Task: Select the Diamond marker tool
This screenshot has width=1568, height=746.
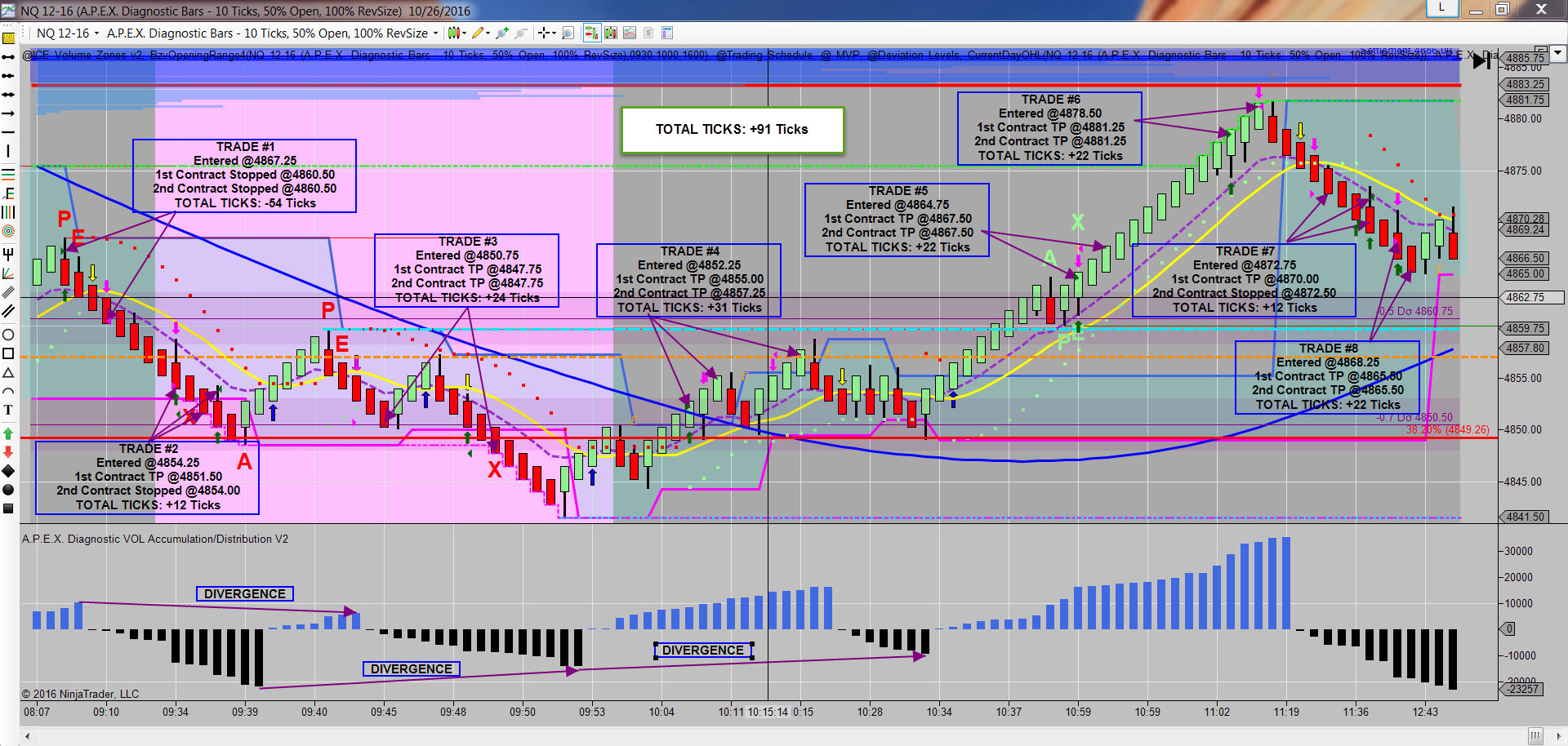Action: point(8,471)
